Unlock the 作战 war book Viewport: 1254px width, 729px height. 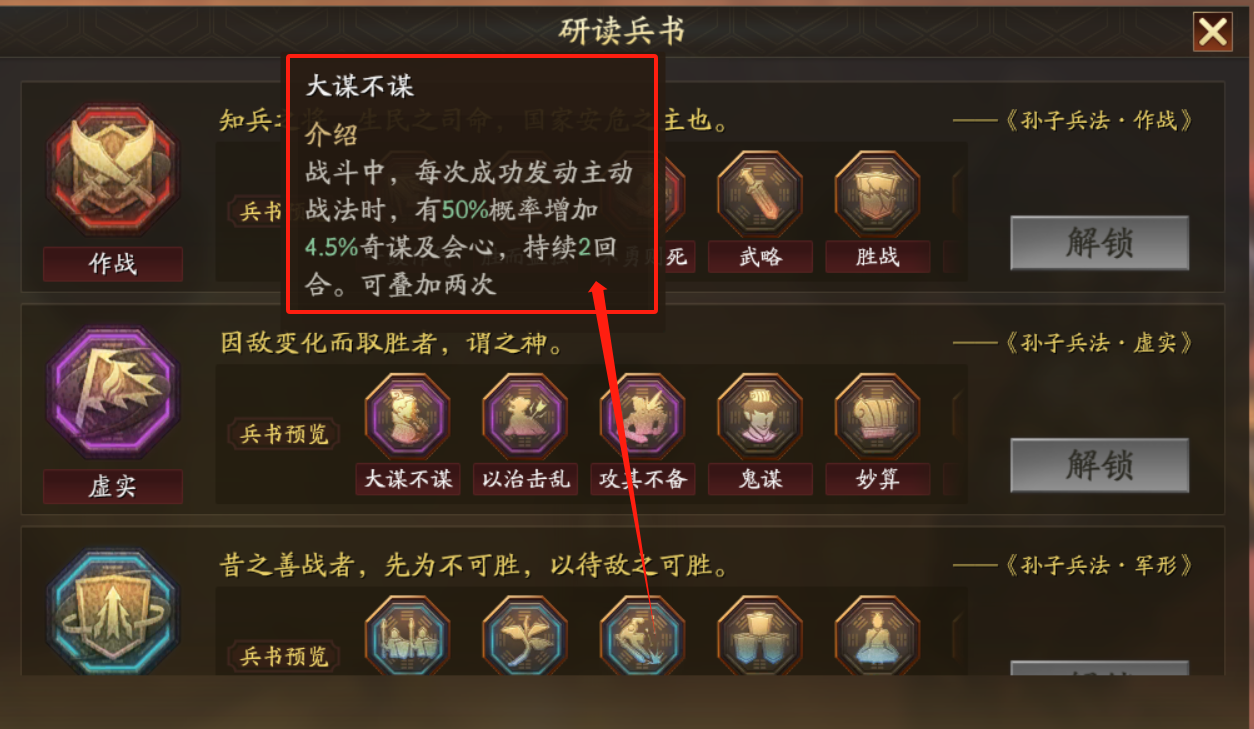[1099, 243]
